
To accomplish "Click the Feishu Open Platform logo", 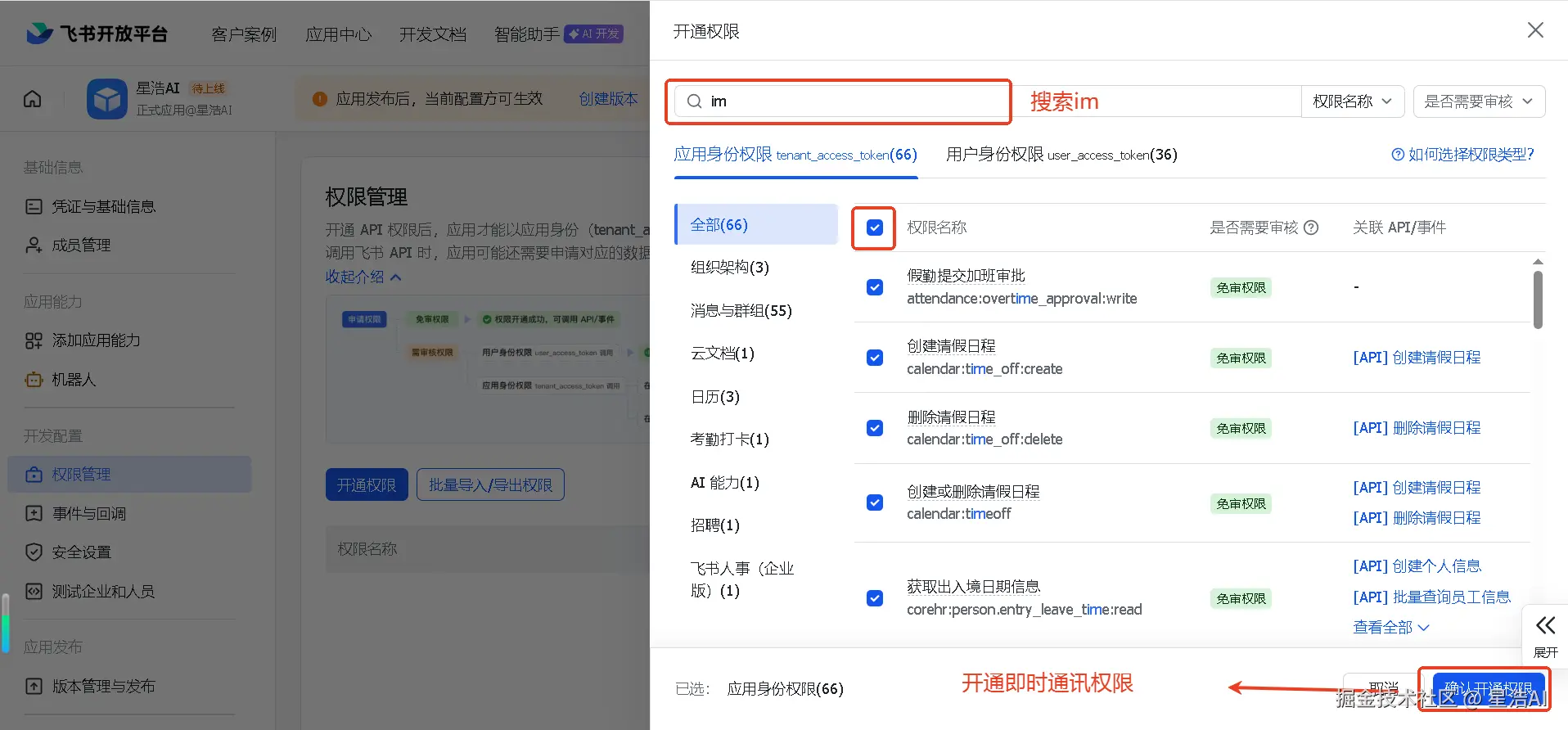I will (x=97, y=34).
